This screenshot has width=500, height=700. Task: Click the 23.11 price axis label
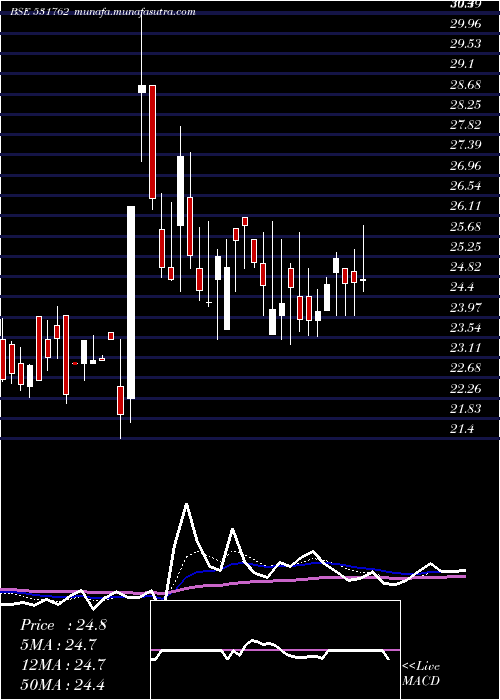466,348
